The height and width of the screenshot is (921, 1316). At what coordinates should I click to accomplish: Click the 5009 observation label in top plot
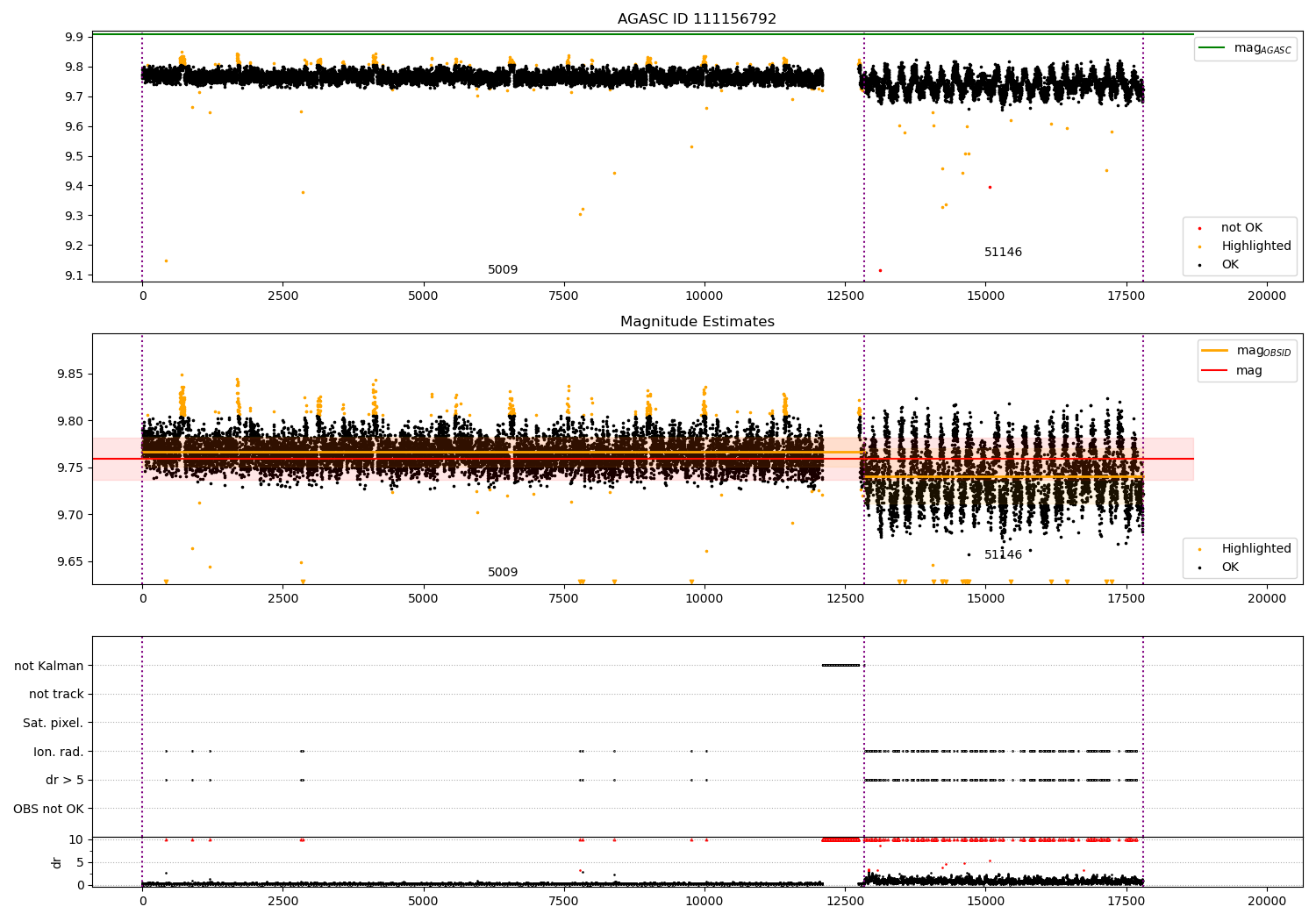coord(503,270)
